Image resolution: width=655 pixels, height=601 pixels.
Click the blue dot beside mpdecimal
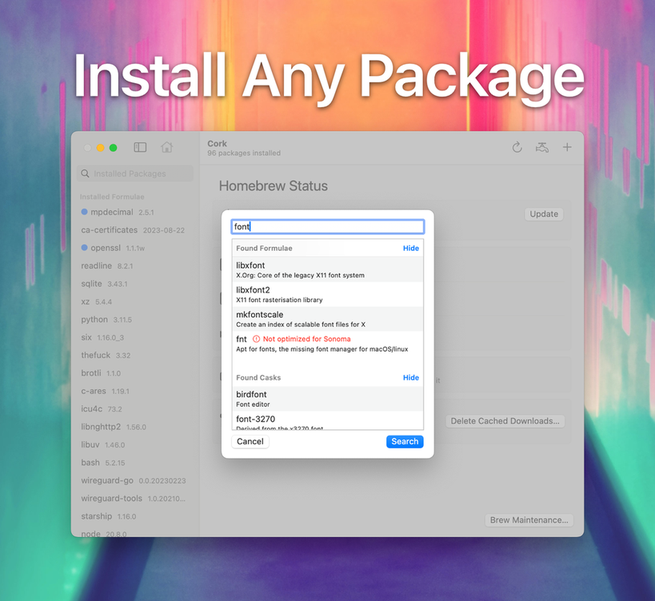pyautogui.click(x=84, y=212)
